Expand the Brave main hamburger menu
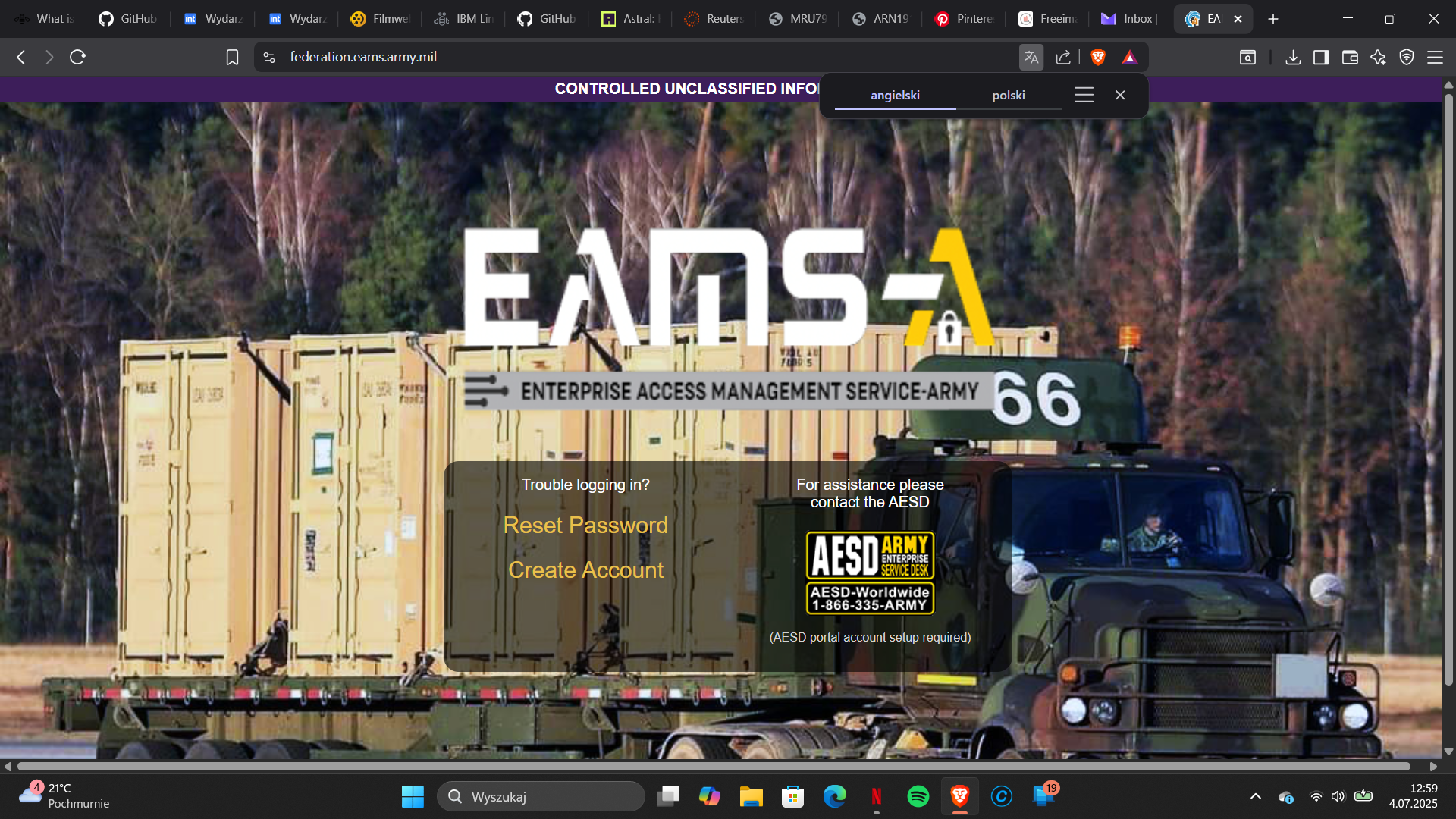Viewport: 1456px width, 819px height. pos(1435,57)
